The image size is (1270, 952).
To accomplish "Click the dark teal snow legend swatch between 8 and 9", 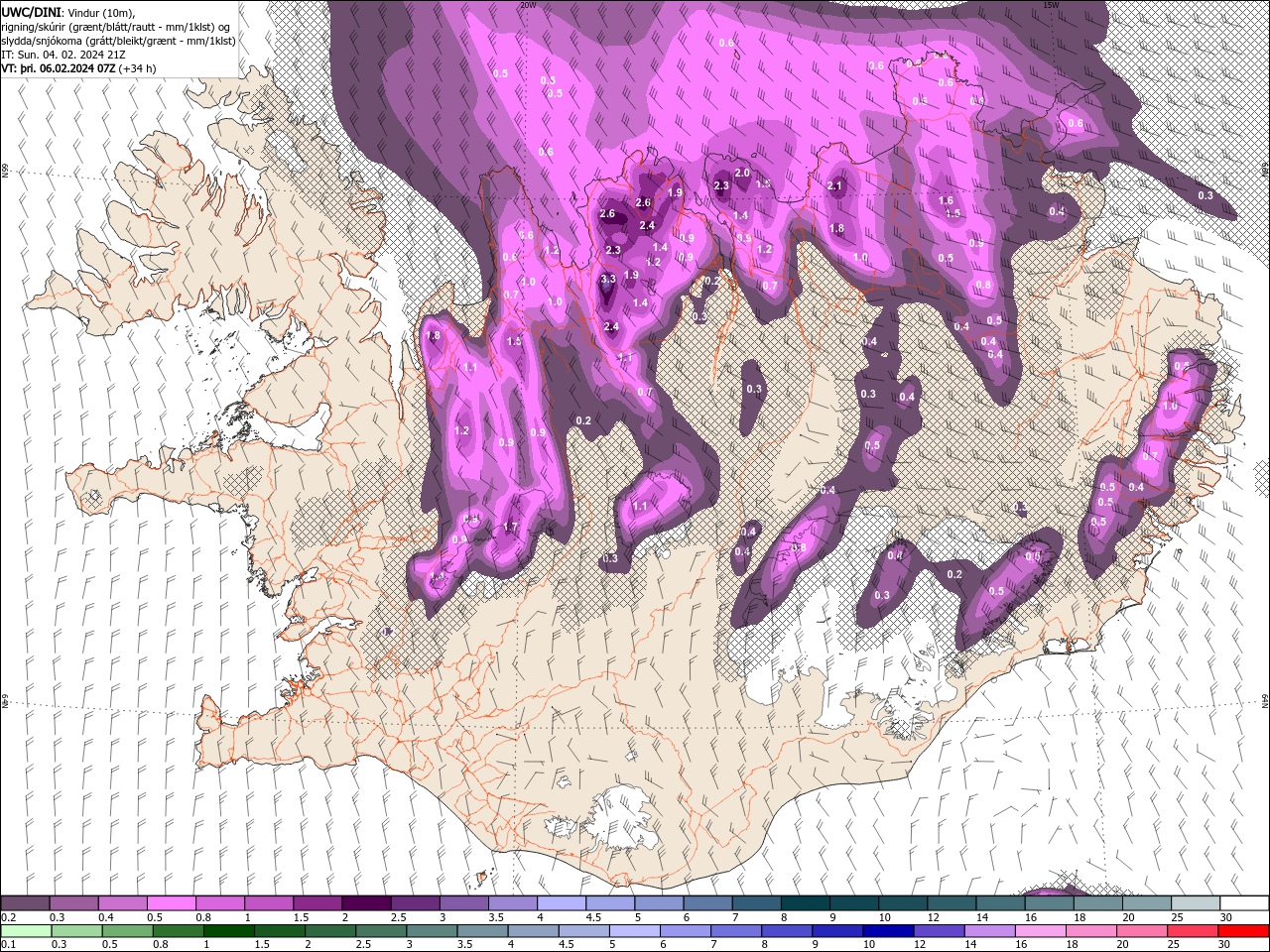I will tap(805, 903).
